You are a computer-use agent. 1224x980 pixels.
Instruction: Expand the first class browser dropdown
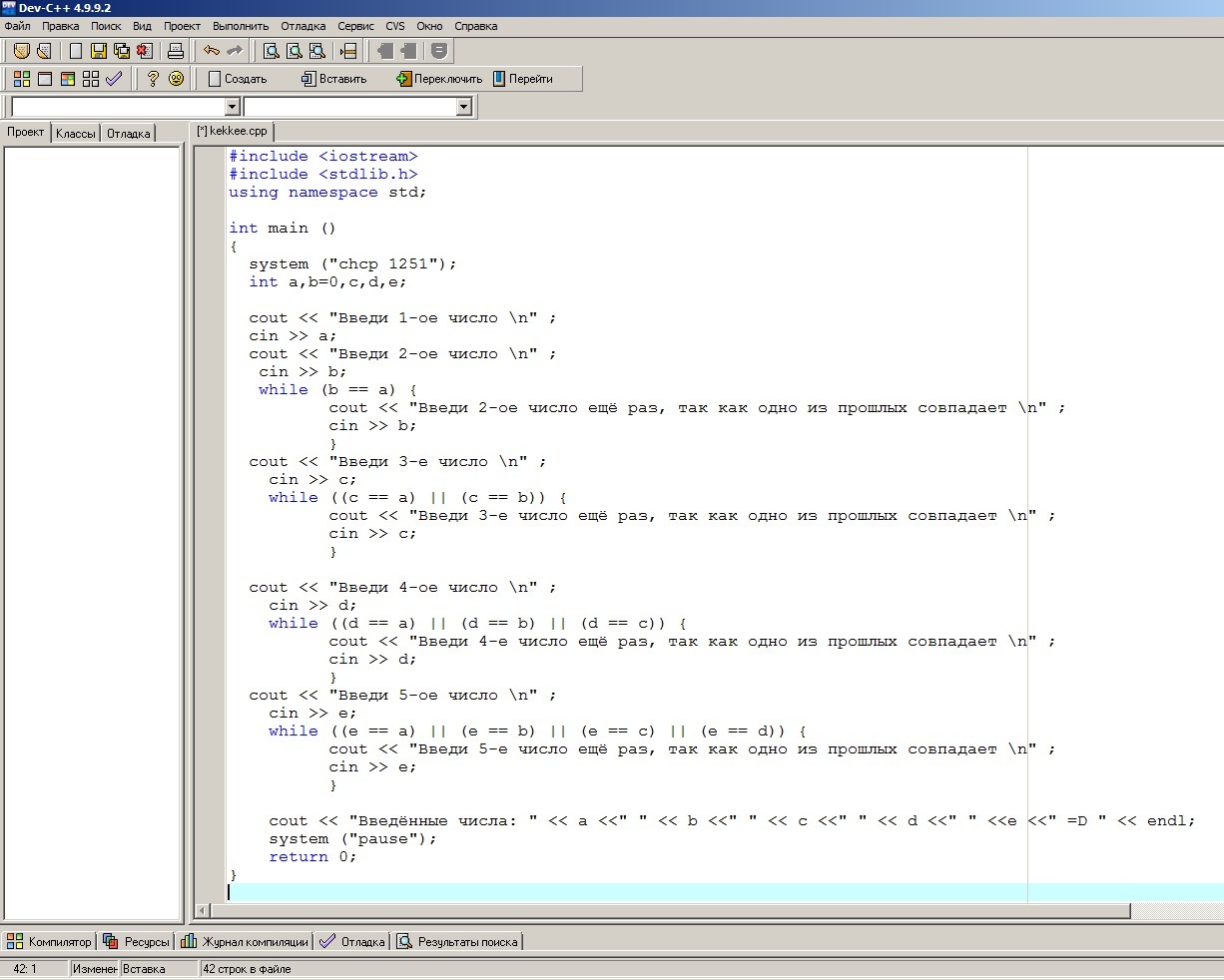click(233, 107)
